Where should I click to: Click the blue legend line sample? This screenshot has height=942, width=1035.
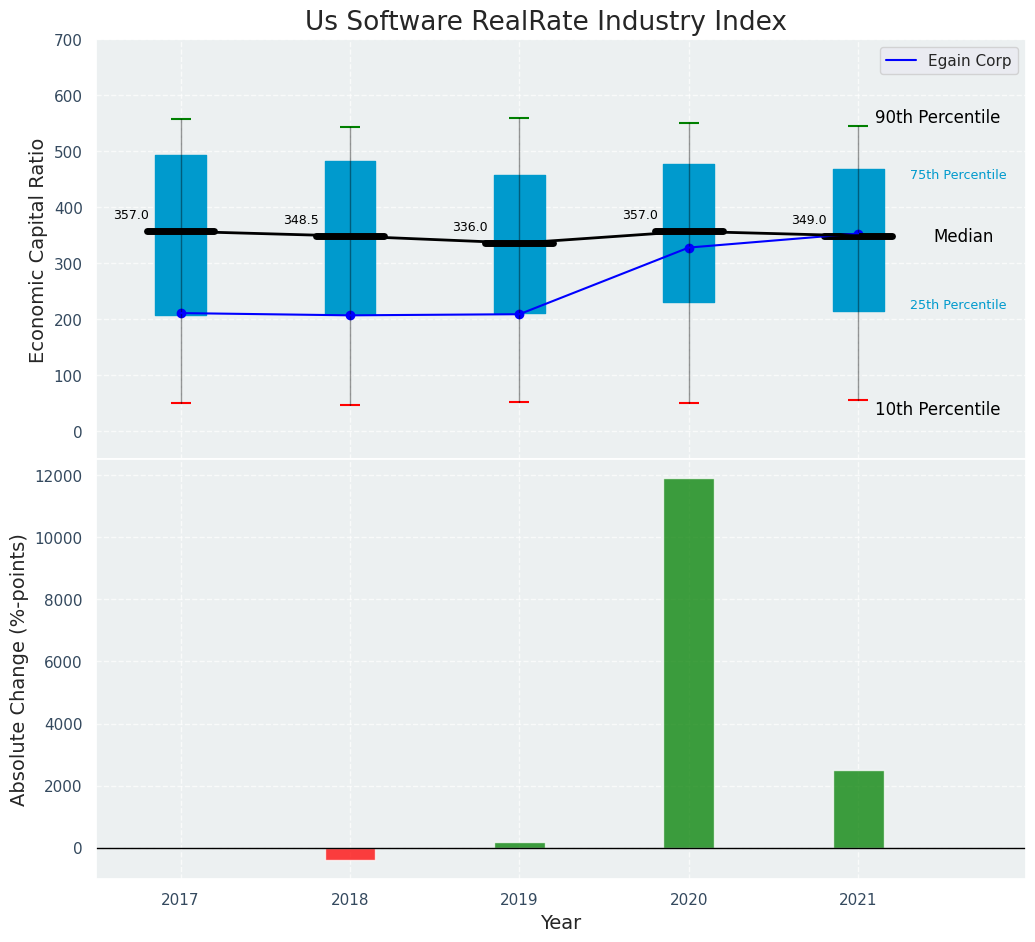[903, 61]
